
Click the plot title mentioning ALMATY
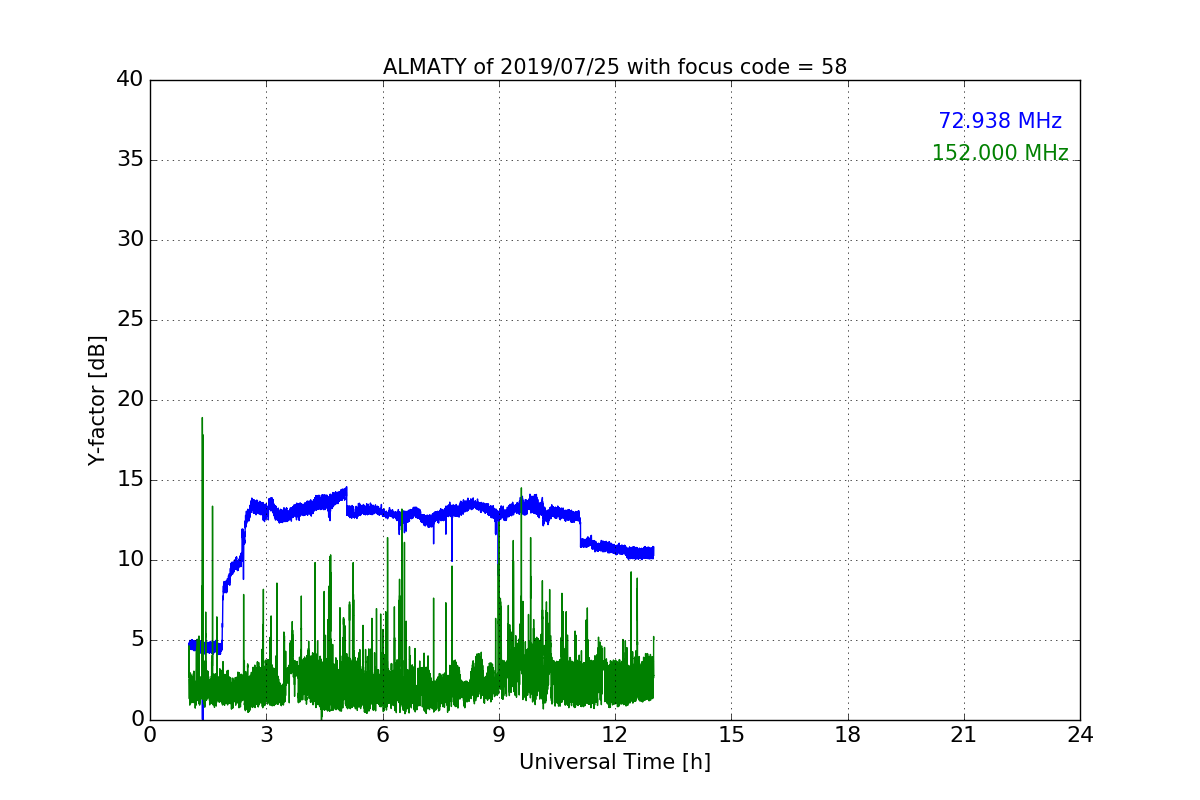point(614,67)
